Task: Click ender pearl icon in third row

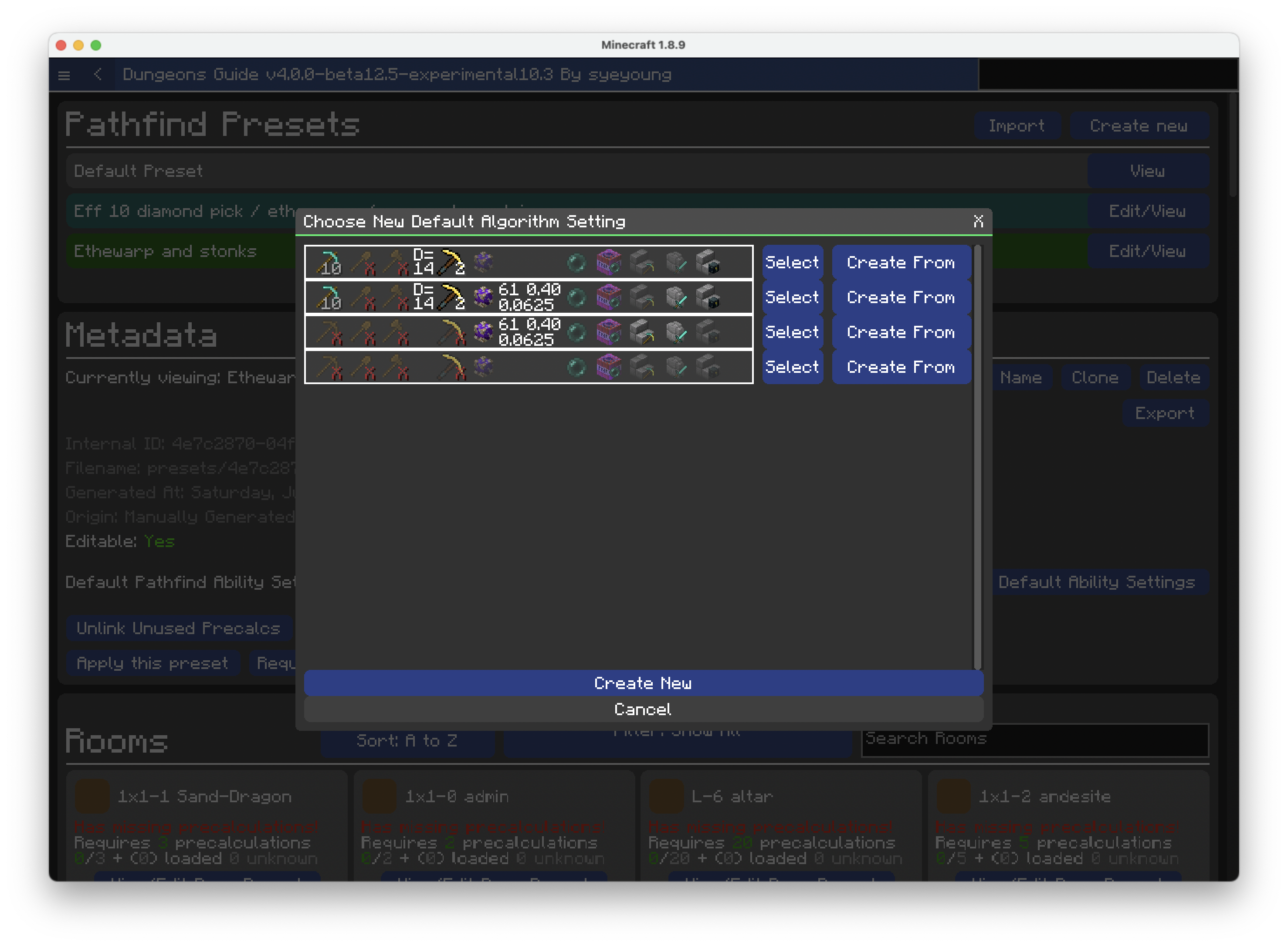Action: [576, 332]
